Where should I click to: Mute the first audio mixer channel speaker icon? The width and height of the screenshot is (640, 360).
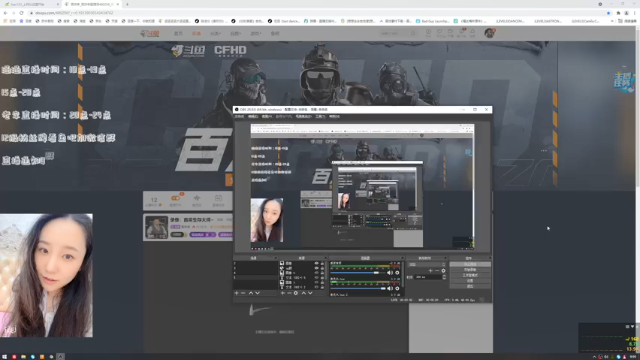tap(390, 273)
